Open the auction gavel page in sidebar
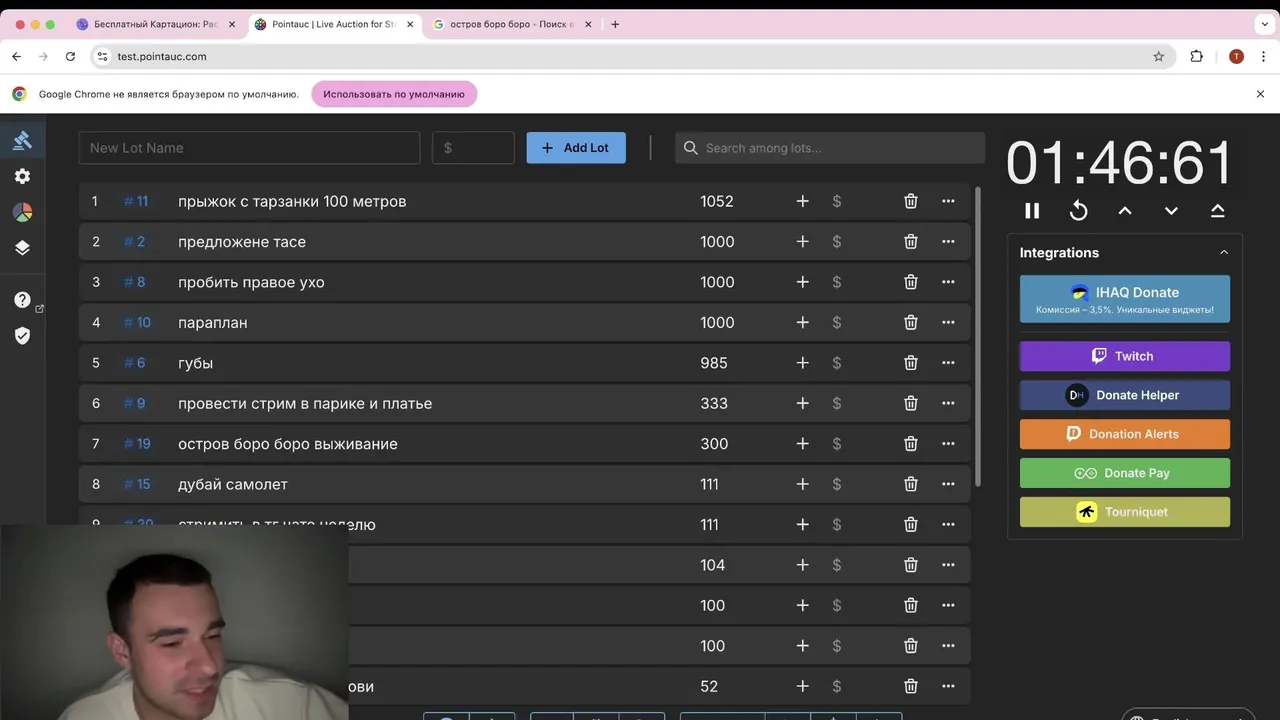The height and width of the screenshot is (720, 1280). (x=22, y=140)
